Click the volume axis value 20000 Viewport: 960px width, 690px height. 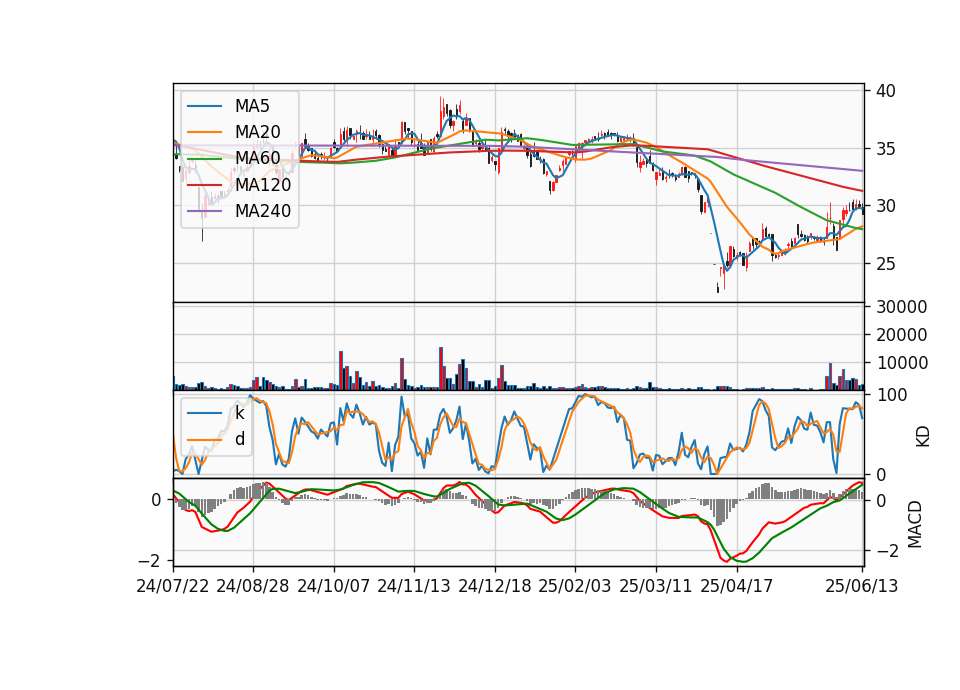click(x=901, y=335)
